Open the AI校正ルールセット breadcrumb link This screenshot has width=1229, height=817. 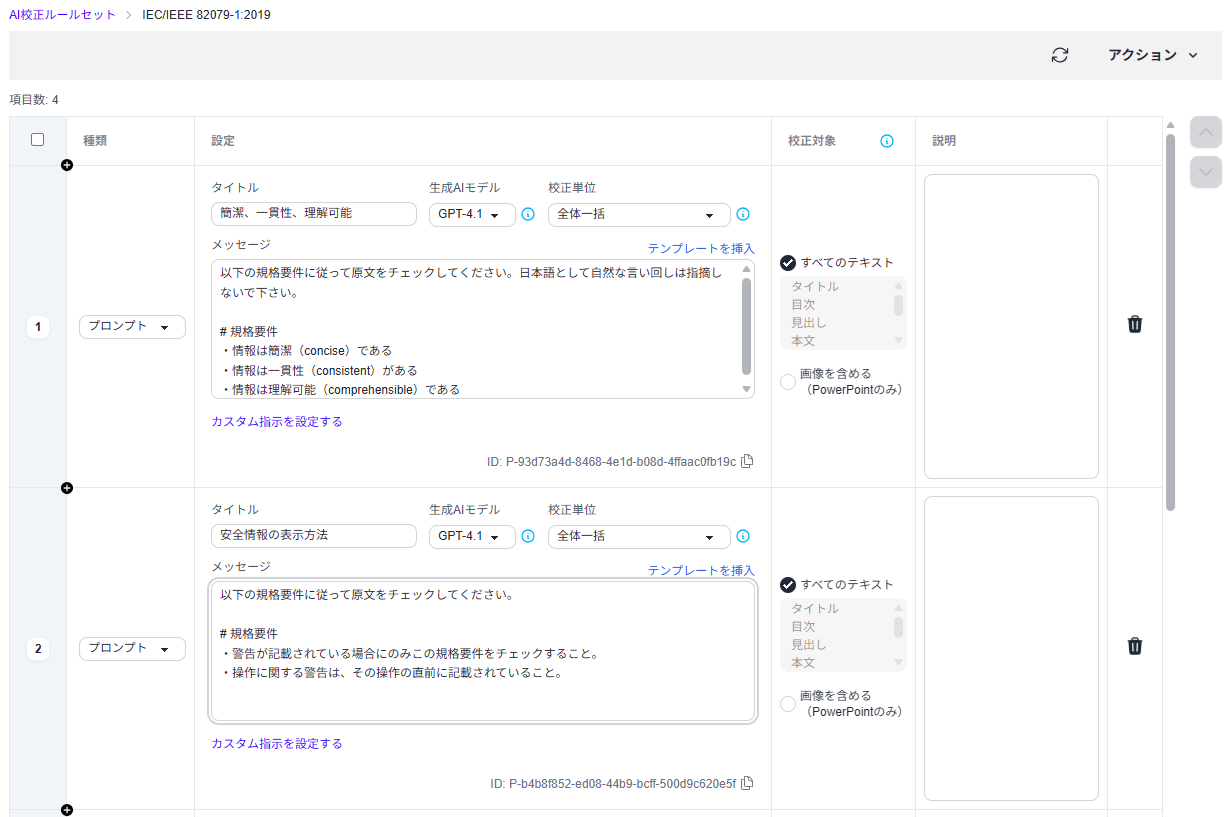[x=62, y=15]
